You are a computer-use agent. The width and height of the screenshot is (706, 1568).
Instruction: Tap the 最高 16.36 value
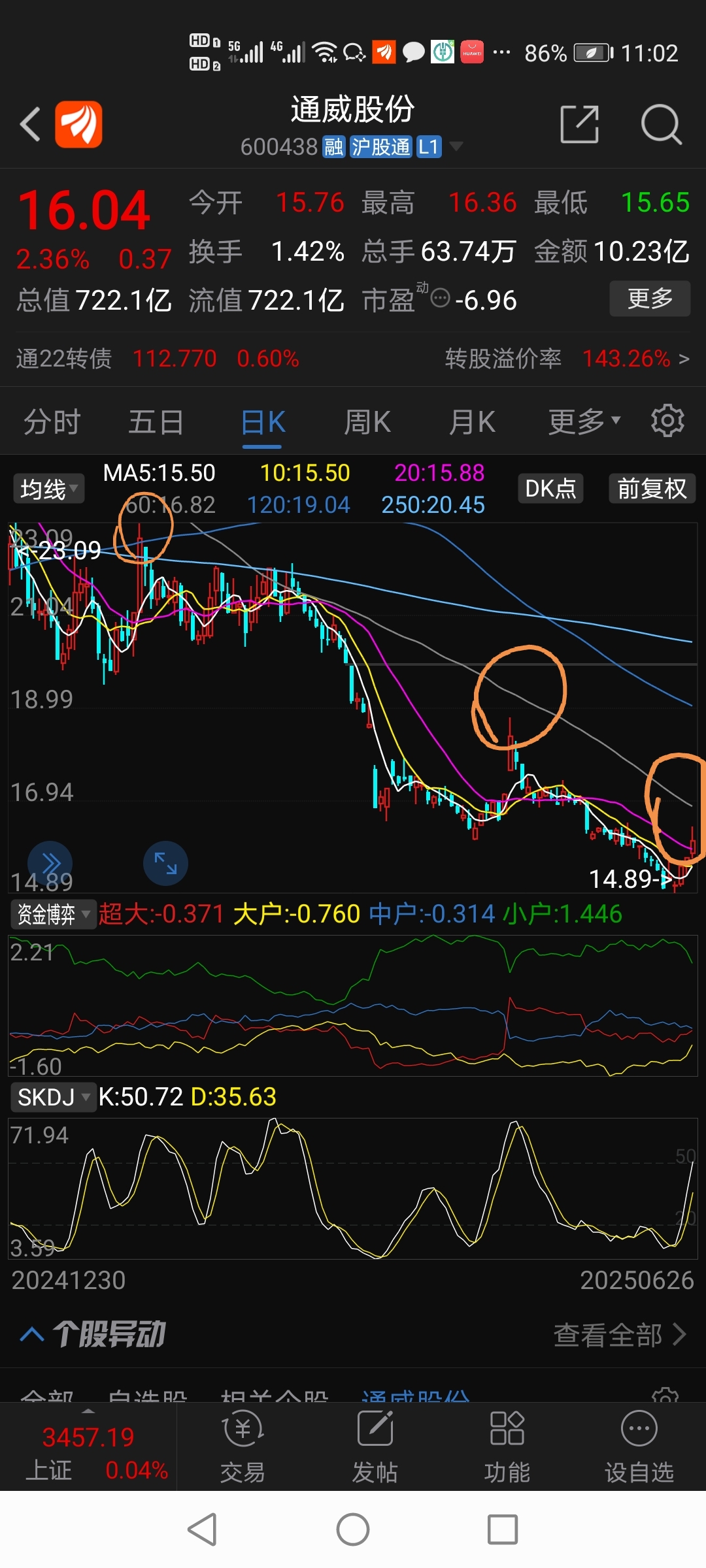point(439,203)
